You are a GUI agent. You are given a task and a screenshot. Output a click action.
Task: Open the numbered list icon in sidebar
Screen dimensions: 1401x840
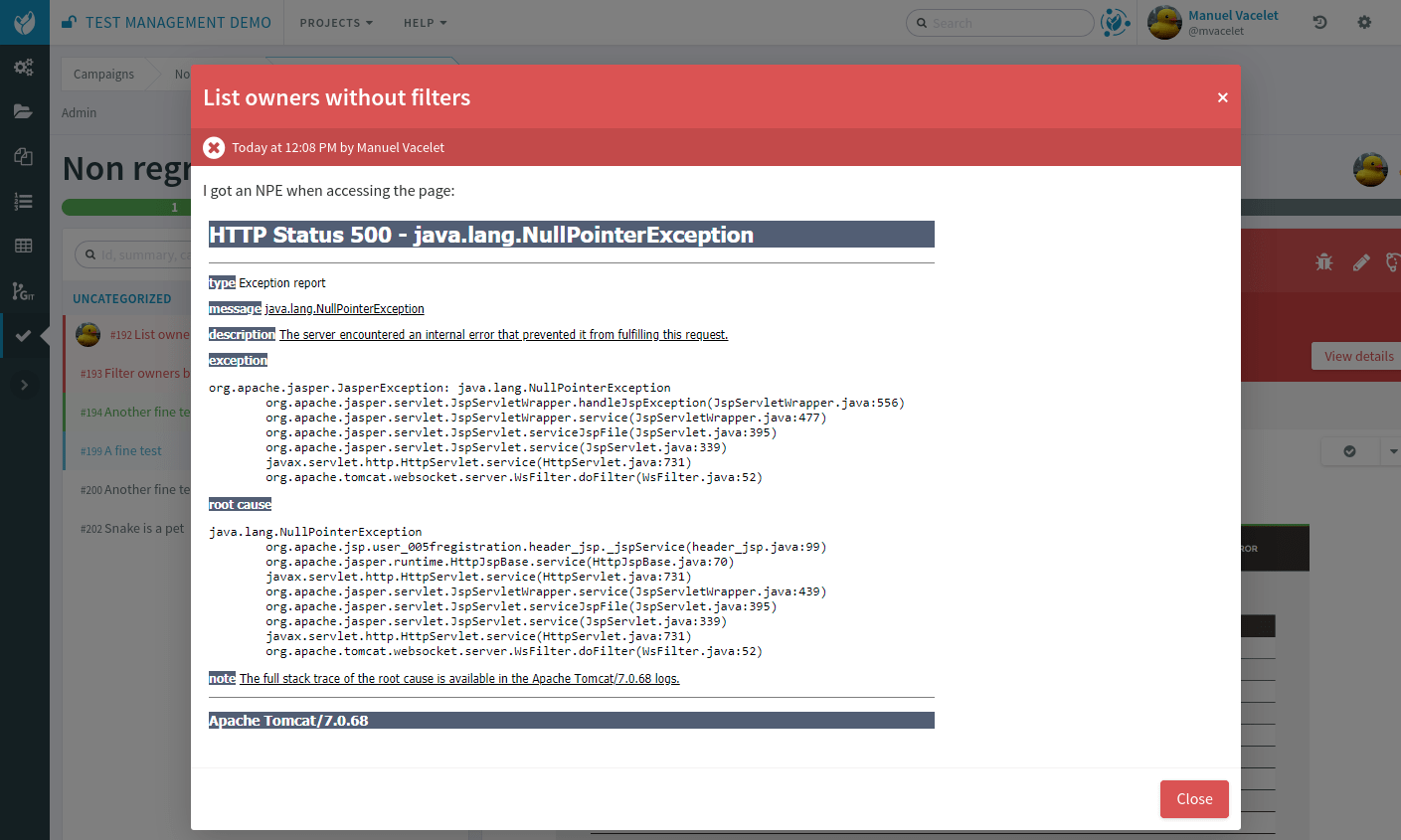click(24, 202)
